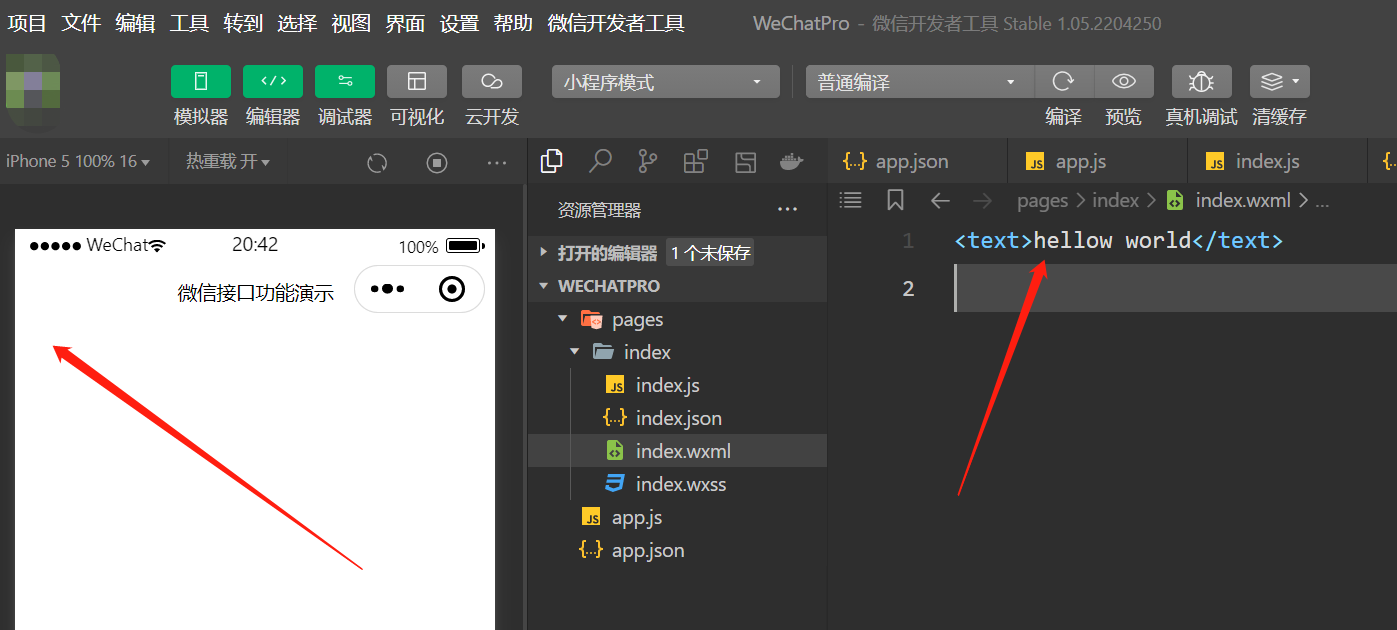1397x630 pixels.
Task: Open the Docker whale icon
Action: pos(791,162)
